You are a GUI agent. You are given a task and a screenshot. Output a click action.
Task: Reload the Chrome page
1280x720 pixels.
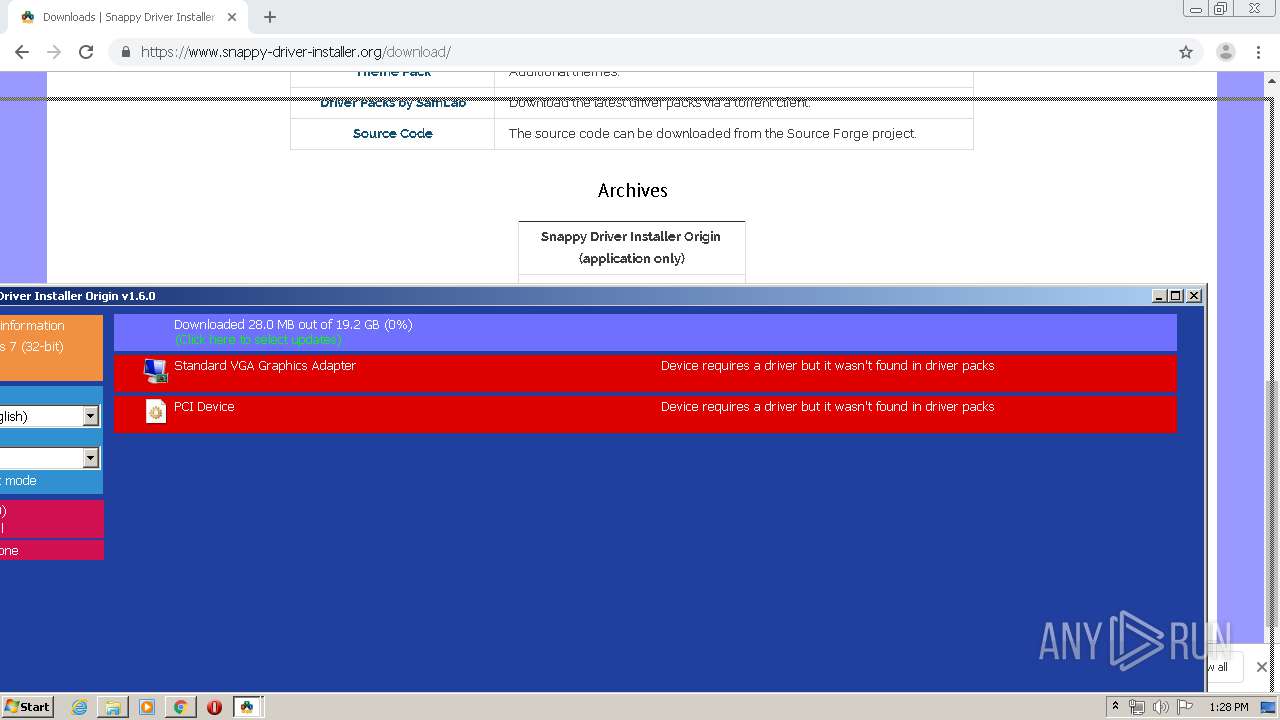pyautogui.click(x=86, y=52)
